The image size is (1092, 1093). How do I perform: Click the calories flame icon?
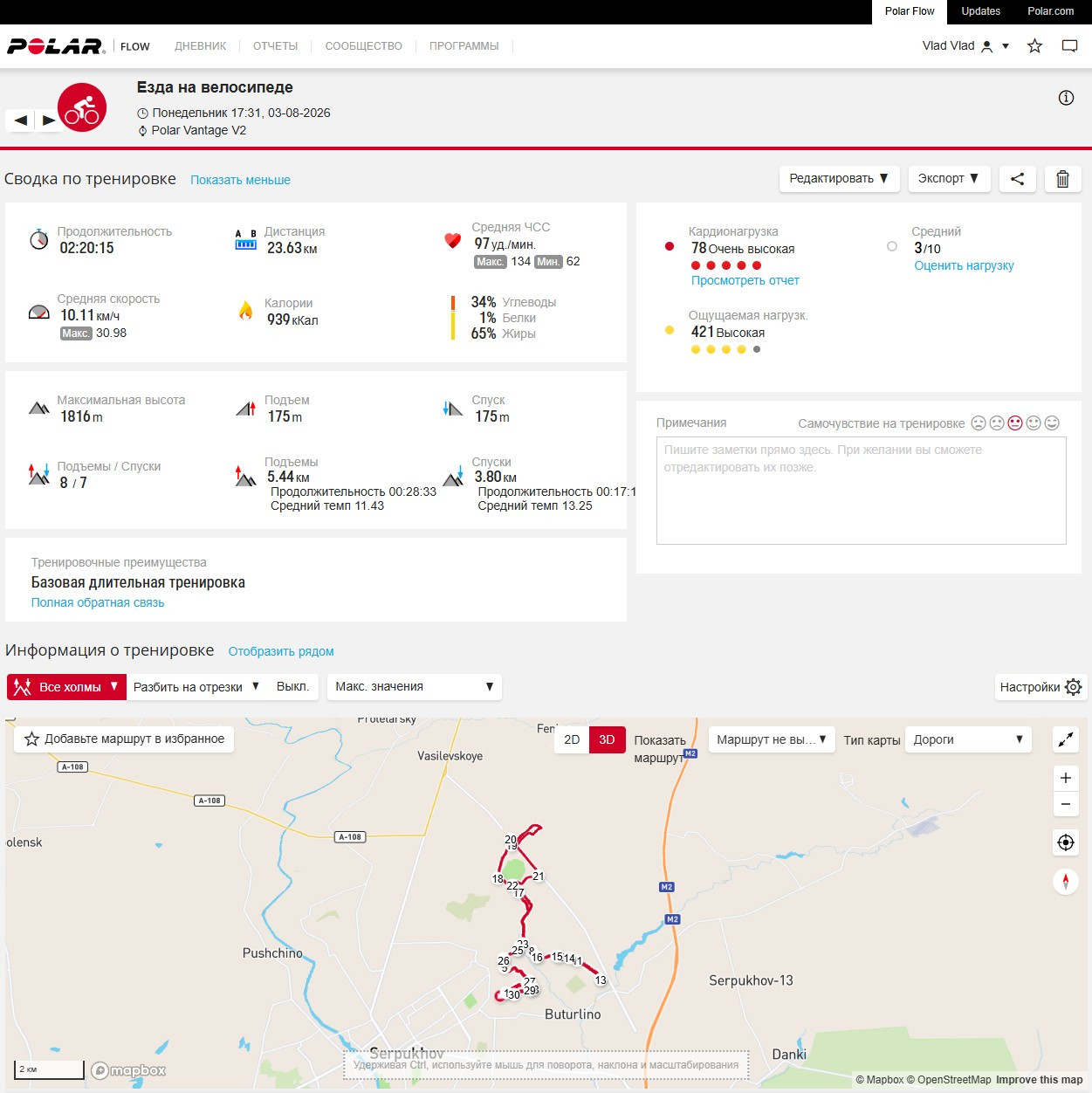pos(246,310)
